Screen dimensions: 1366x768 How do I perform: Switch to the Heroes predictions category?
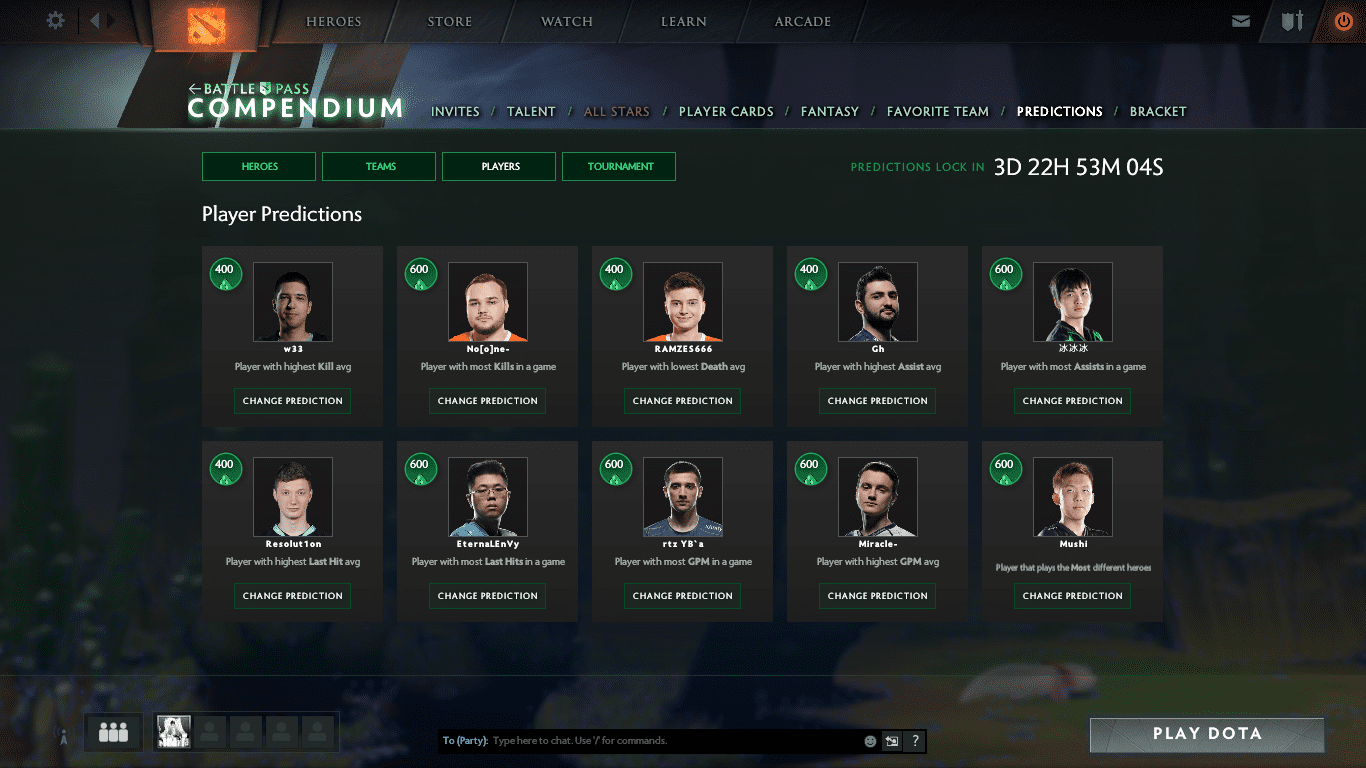(259, 167)
